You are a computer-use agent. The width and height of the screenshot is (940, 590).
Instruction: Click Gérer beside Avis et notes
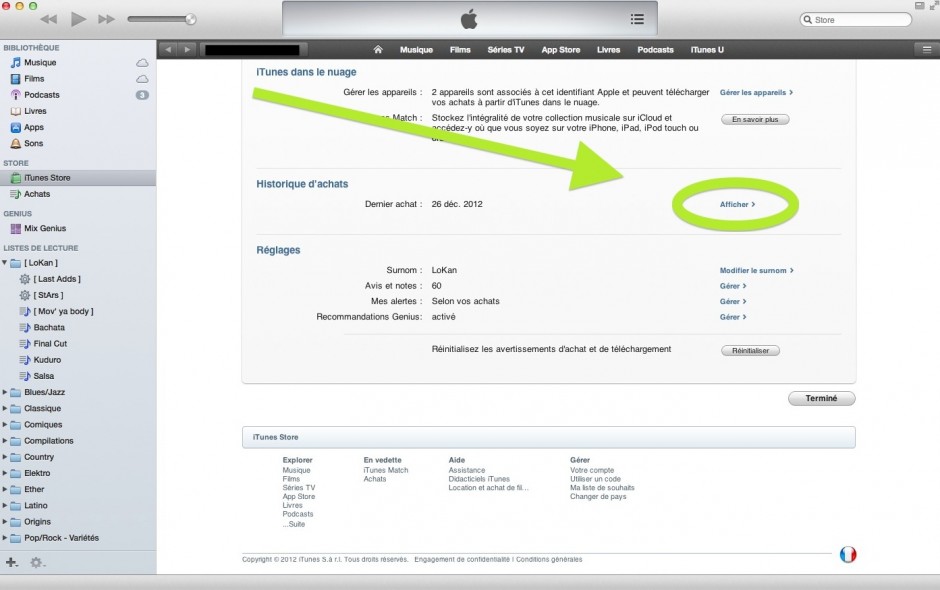click(x=733, y=286)
